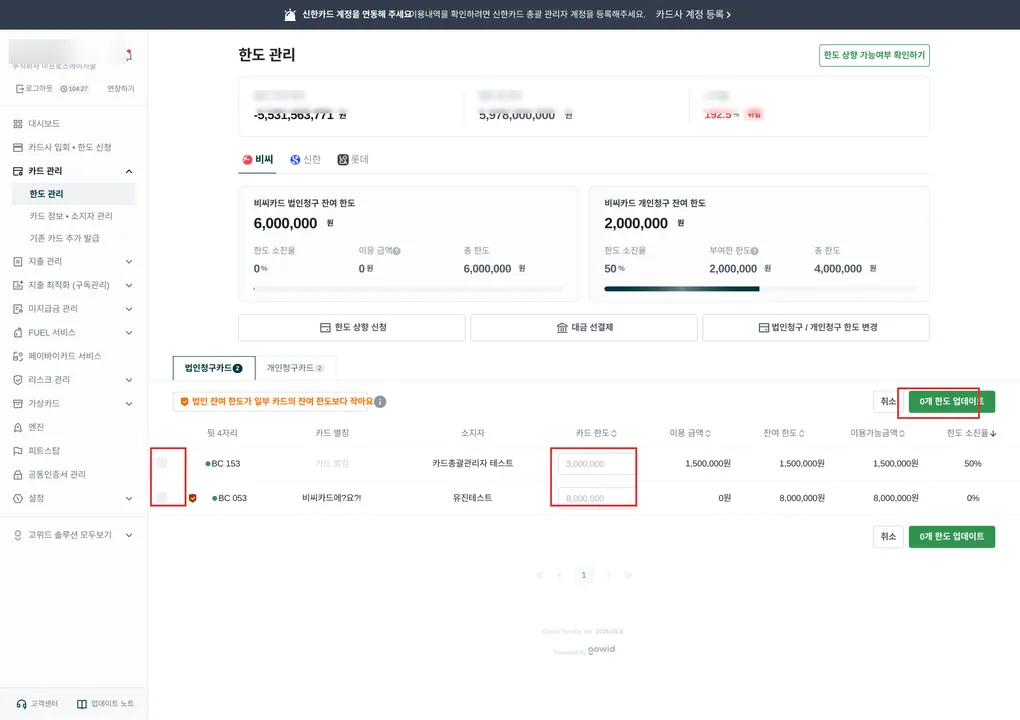Viewport: 1020px width, 720px height.
Task: Click info icon next to 부여한 한도
Action: (x=755, y=251)
